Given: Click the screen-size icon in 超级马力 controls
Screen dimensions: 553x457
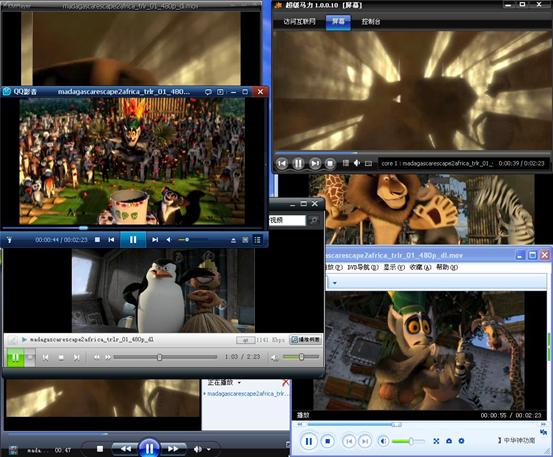Looking at the screenshot, I should (368, 164).
